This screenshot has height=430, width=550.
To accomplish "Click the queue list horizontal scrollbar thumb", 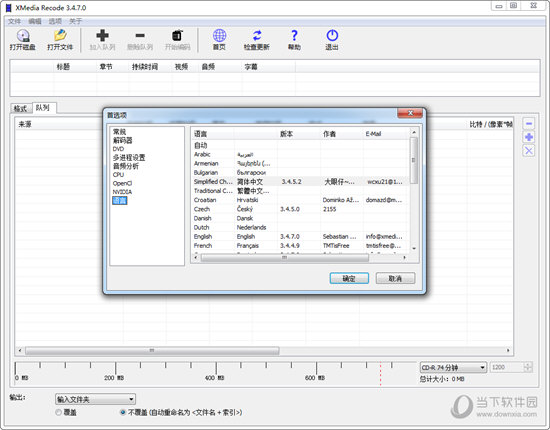I will point(152,350).
